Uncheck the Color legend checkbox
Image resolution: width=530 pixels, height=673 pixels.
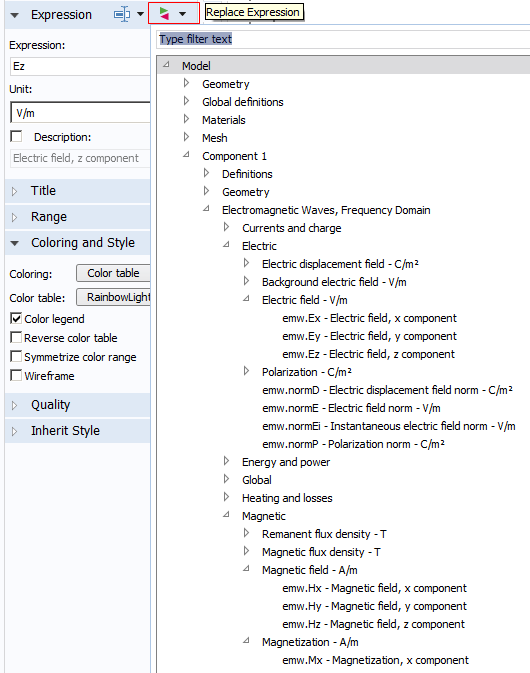click(16, 318)
